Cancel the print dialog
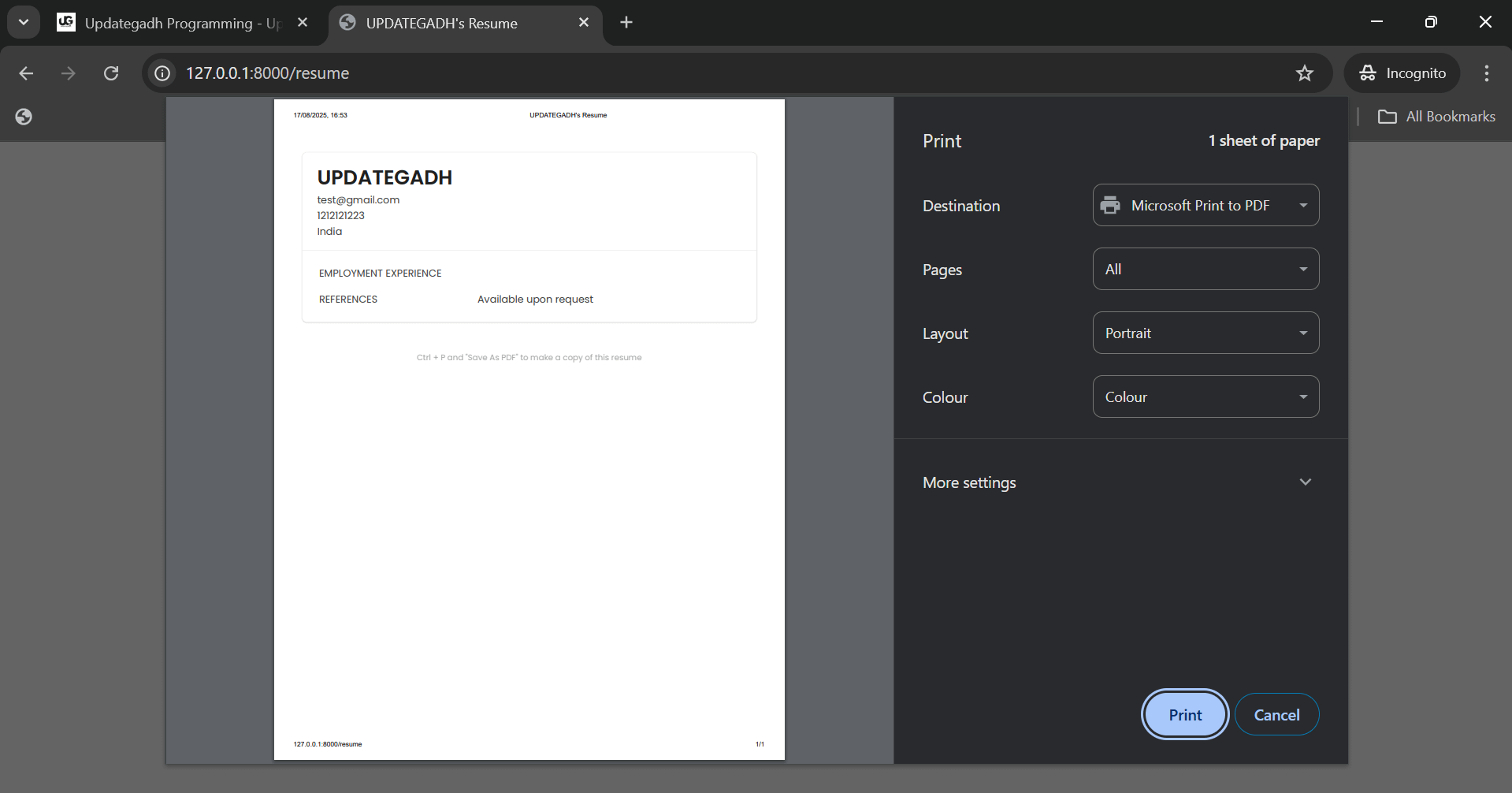The height and width of the screenshot is (793, 1512). click(1276, 715)
